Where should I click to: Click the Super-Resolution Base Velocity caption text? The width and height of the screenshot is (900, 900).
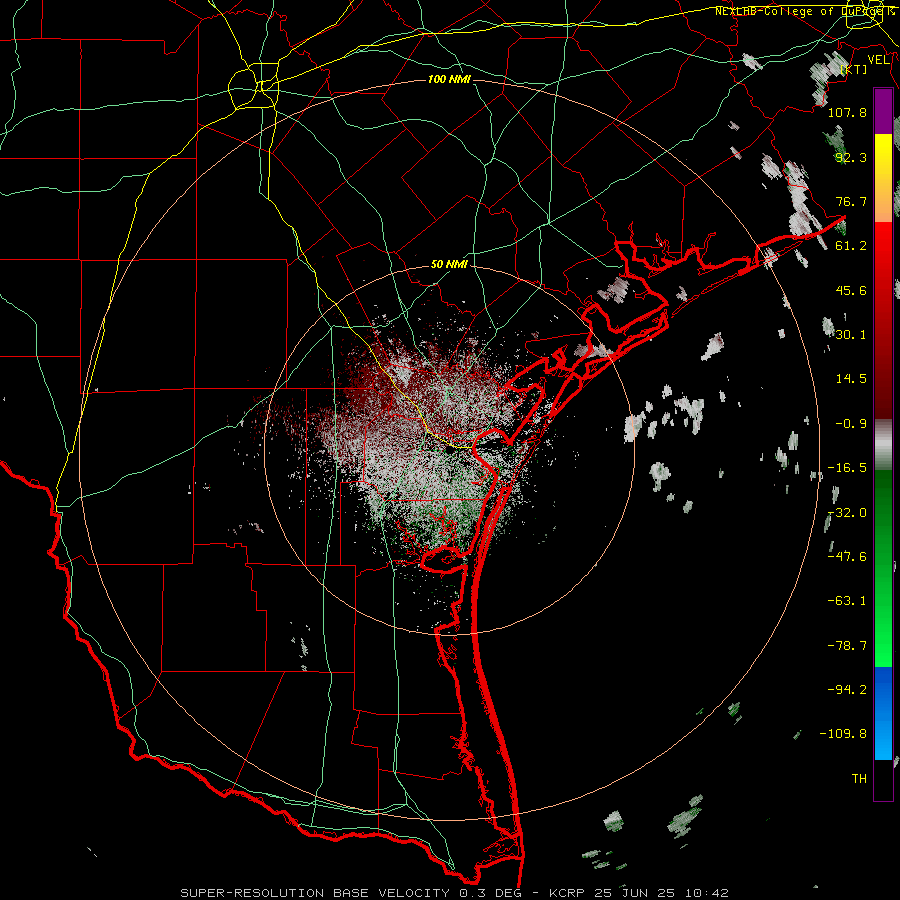tap(455, 893)
